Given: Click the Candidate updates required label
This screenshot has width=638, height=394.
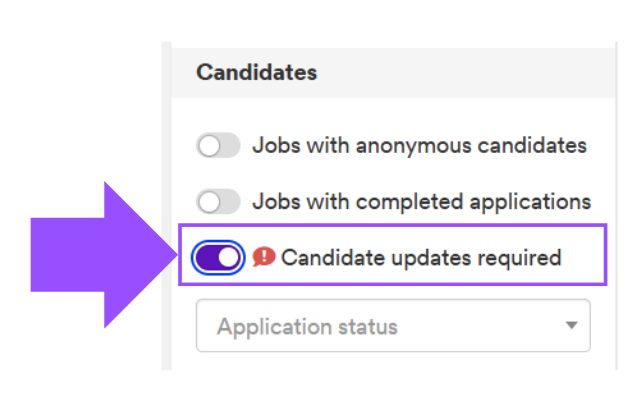Looking at the screenshot, I should pyautogui.click(x=421, y=258).
